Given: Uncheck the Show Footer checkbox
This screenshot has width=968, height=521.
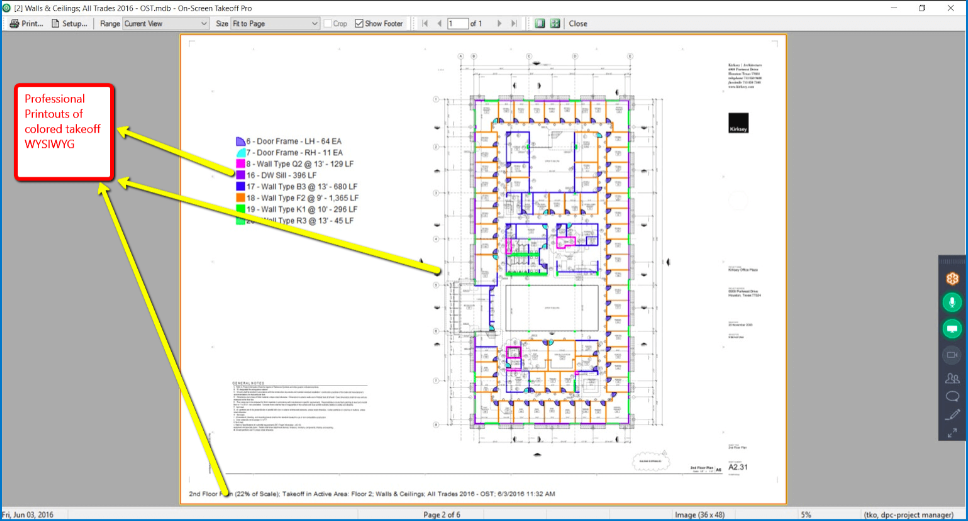Looking at the screenshot, I should [x=359, y=23].
